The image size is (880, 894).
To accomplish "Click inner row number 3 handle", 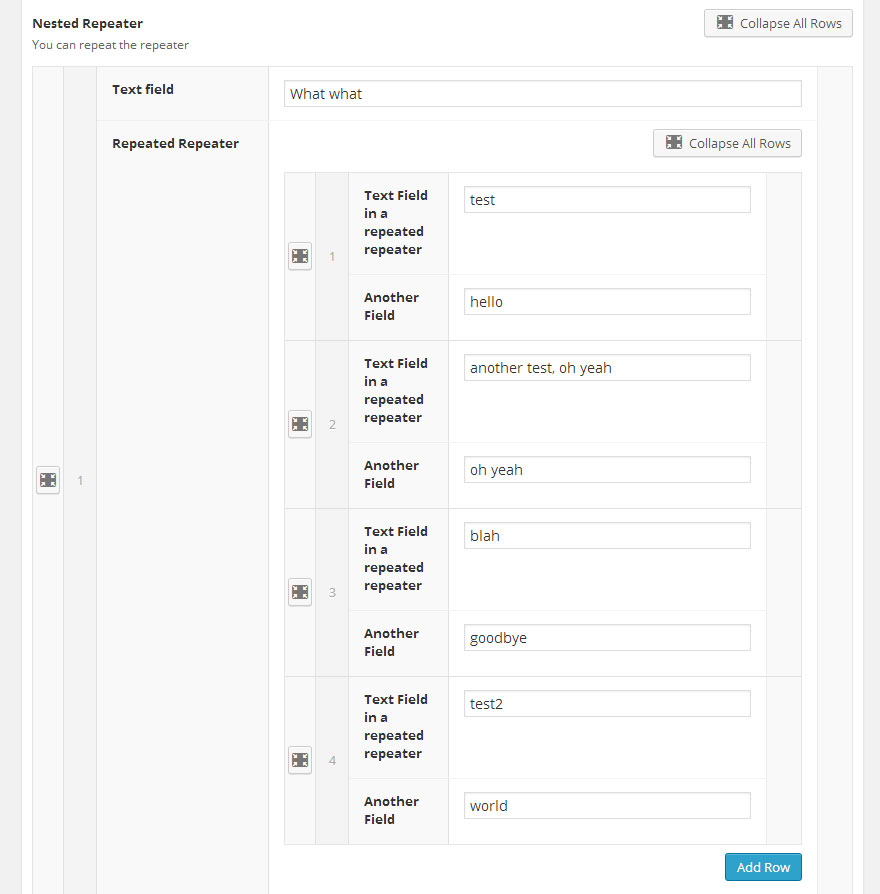I will click(332, 592).
